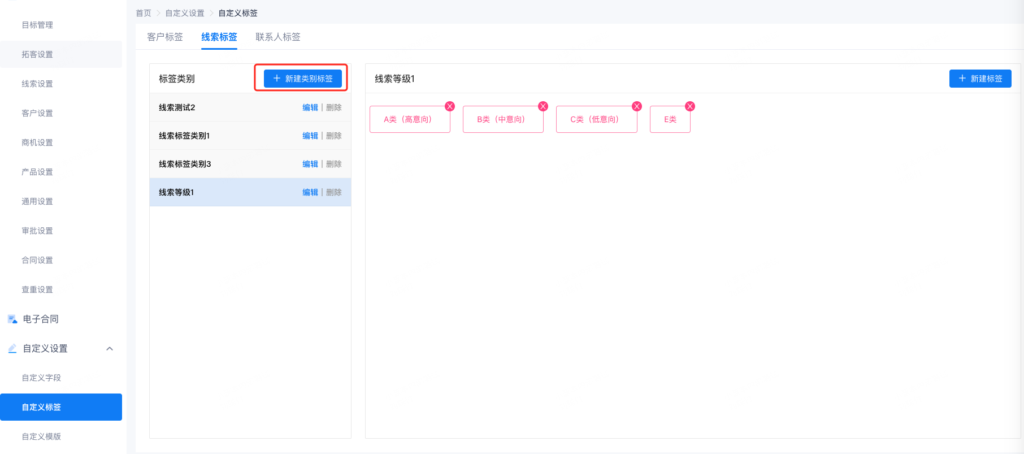Edit the 线索测试2 category
Screen dimensions: 1024x454
(x=310, y=107)
